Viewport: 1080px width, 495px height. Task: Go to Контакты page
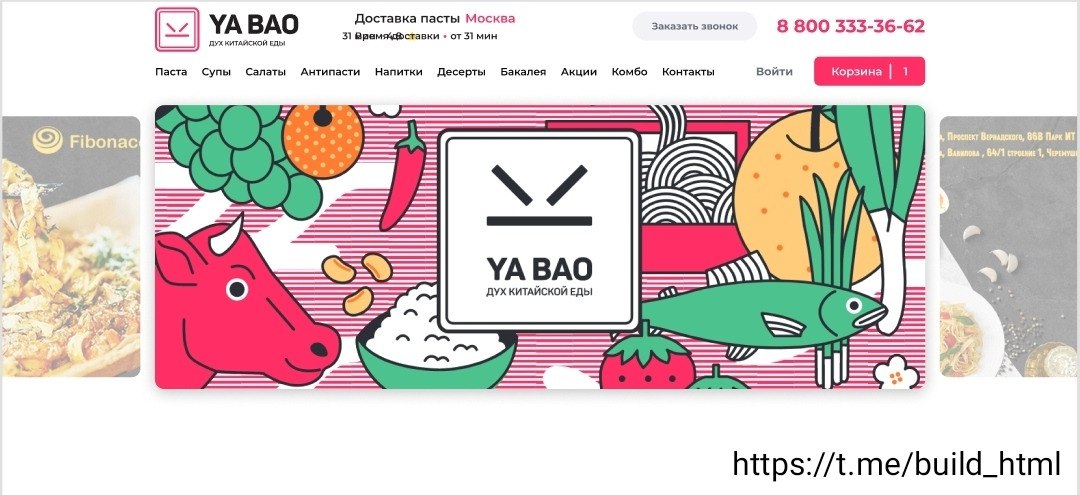[x=688, y=72]
